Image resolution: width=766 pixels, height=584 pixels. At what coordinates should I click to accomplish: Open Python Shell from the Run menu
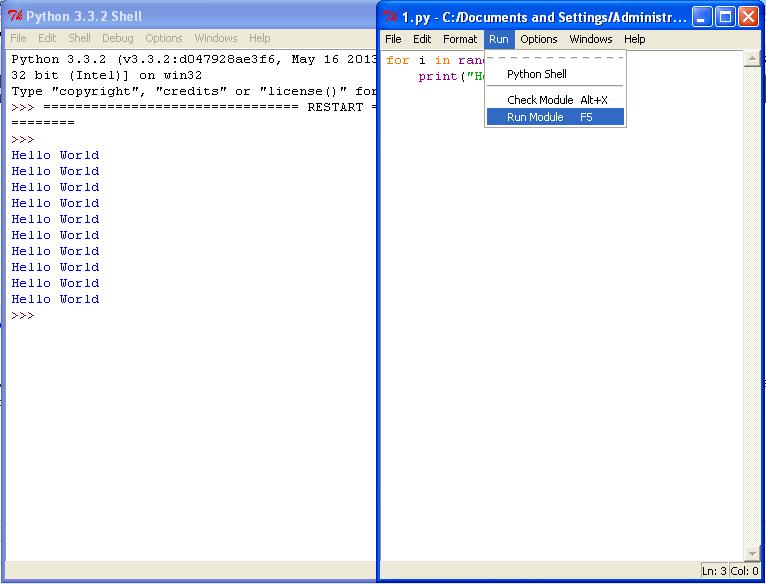[536, 74]
